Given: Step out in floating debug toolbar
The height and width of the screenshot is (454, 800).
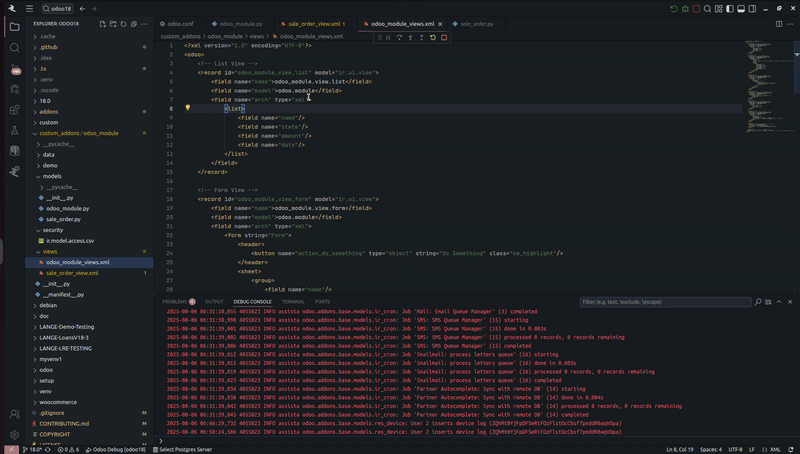Looking at the screenshot, I should 421,37.
